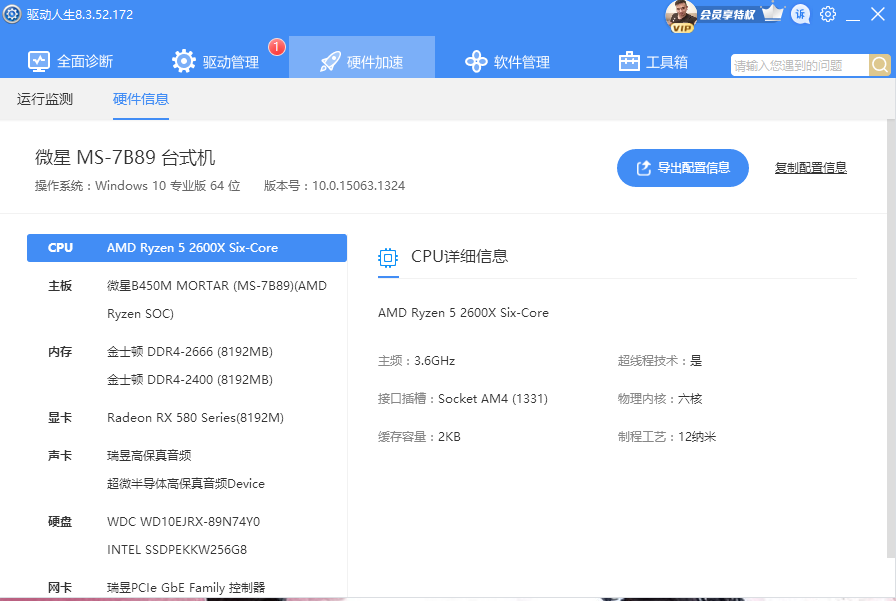Click the 驱动管理 notification badge
The height and width of the screenshot is (601, 896).
pyautogui.click(x=277, y=47)
